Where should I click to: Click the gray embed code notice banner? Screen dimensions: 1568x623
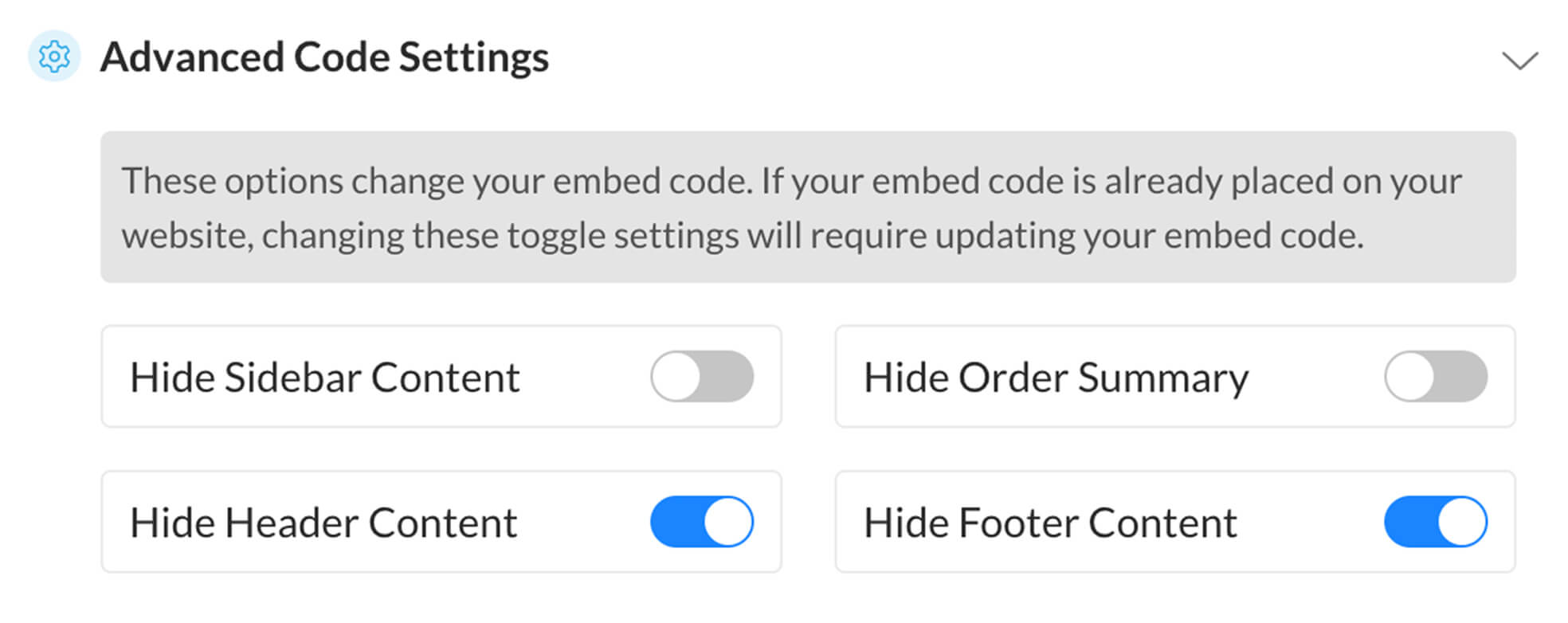point(808,207)
